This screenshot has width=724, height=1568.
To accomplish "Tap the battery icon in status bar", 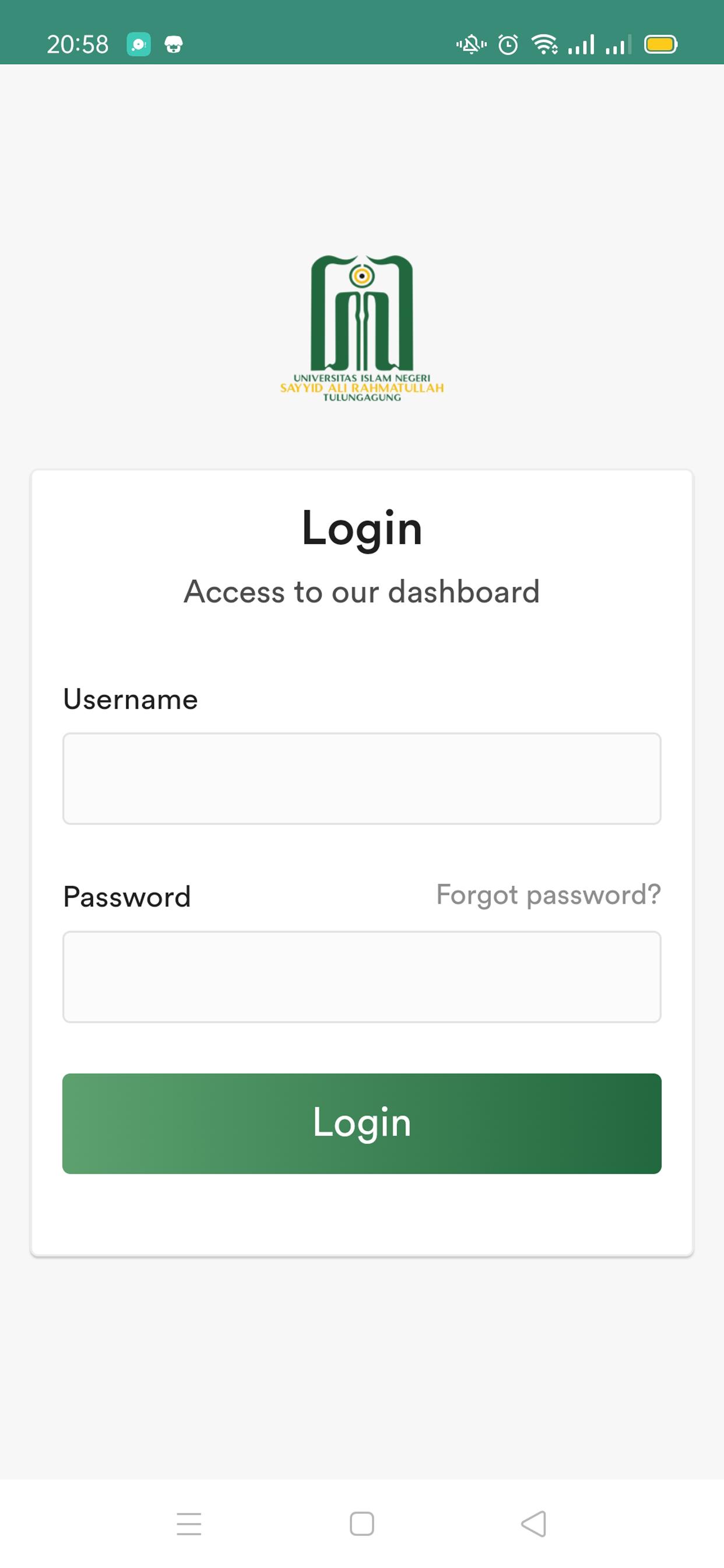I will [x=661, y=44].
